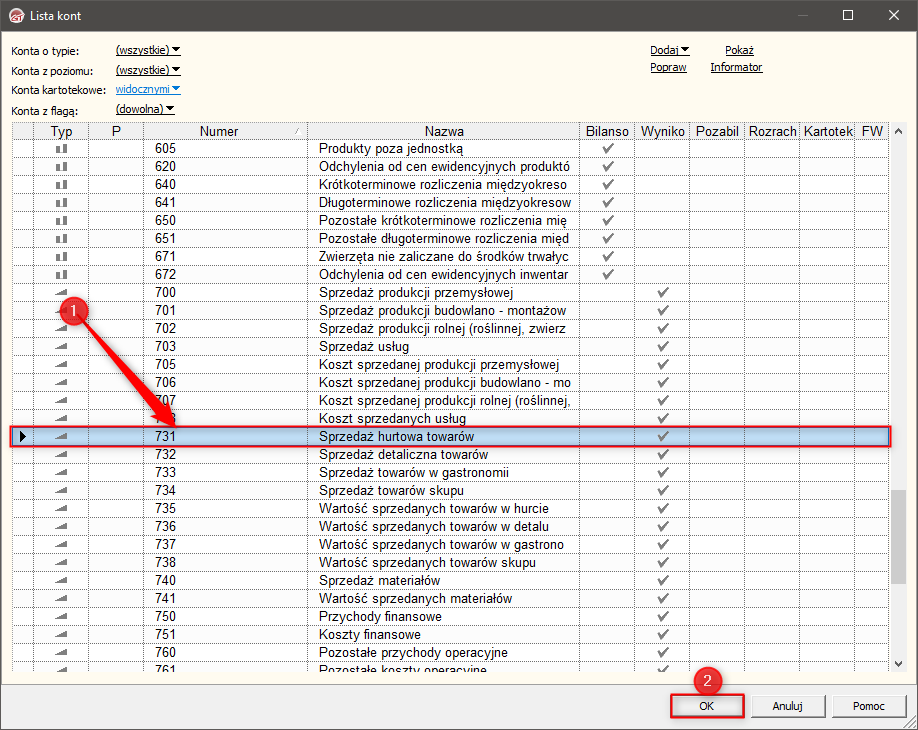Click the application icon in title bar

[15, 15]
